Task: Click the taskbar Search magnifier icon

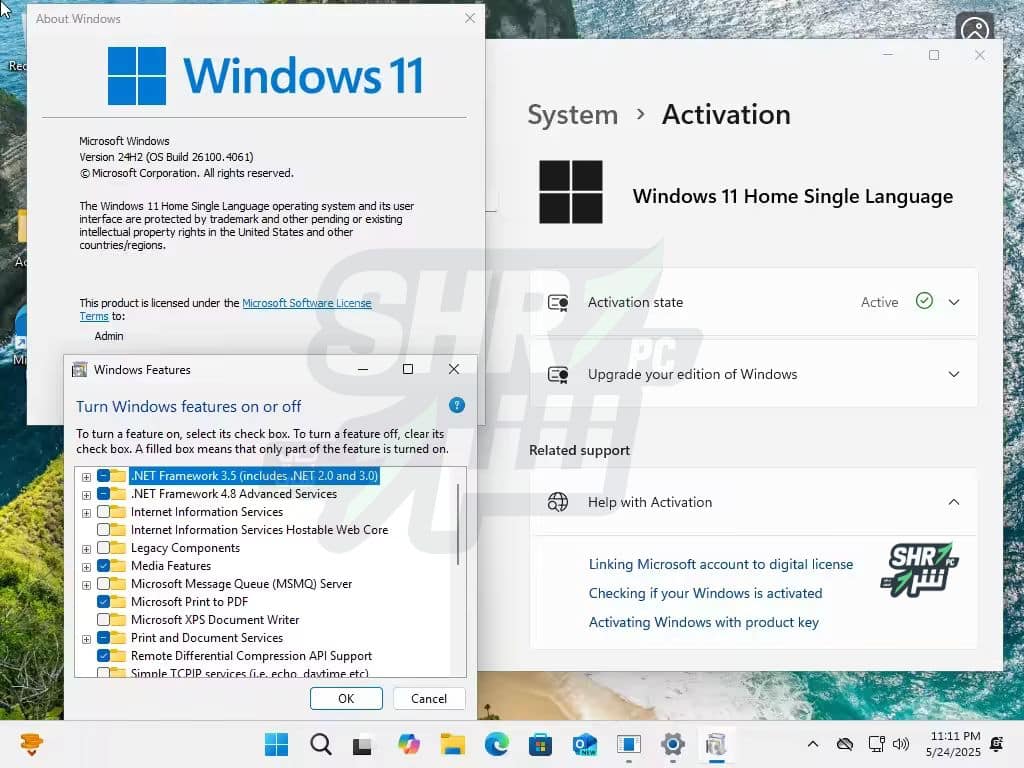Action: coord(320,744)
